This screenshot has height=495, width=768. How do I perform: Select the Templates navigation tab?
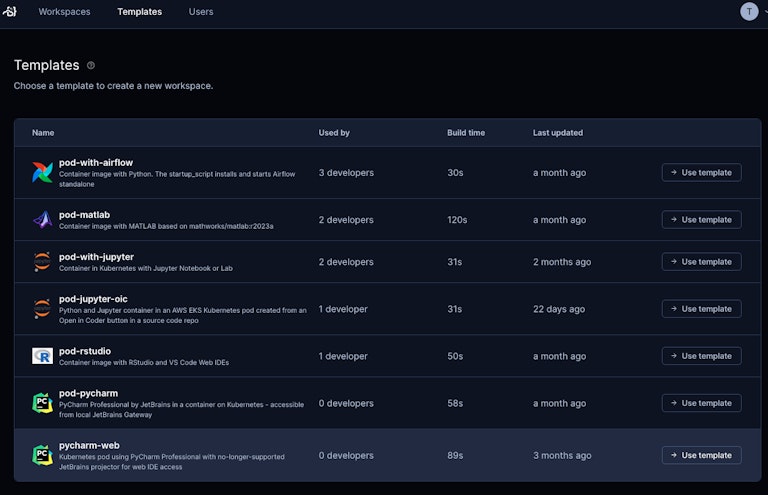click(139, 12)
